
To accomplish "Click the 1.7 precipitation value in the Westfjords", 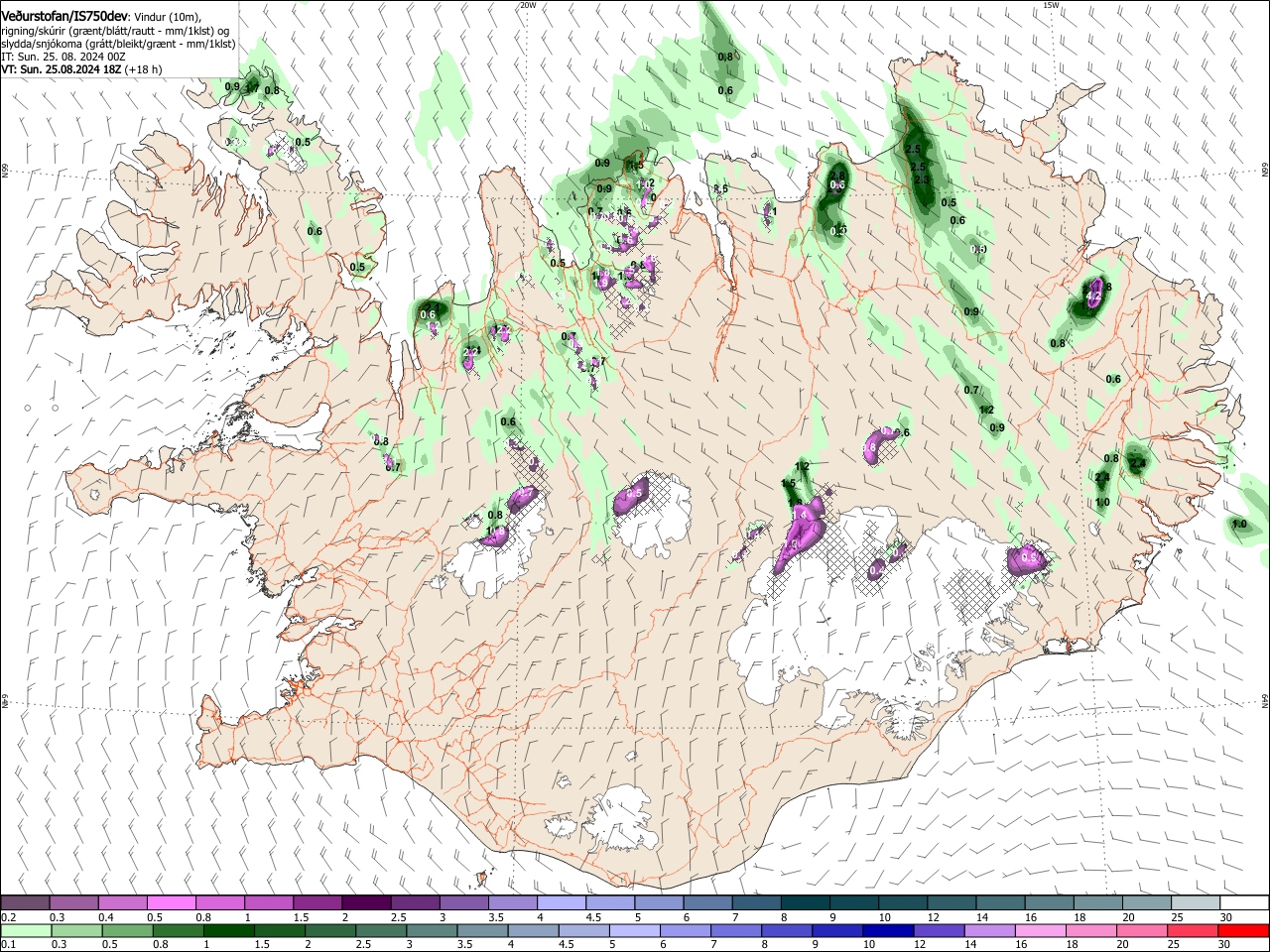I will click(252, 89).
